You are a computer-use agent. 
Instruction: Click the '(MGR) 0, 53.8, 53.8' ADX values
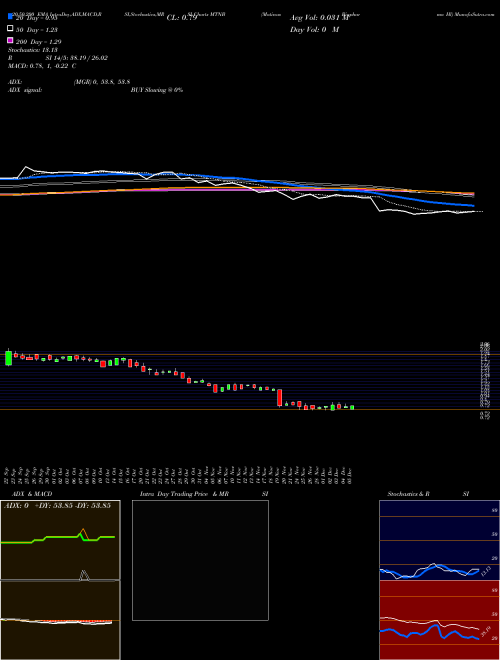coord(102,82)
